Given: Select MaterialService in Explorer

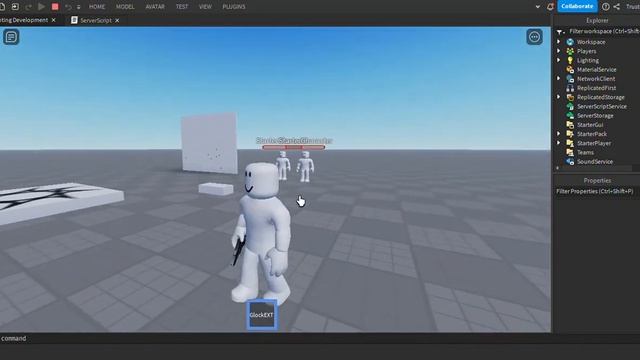Looking at the screenshot, I should click(x=597, y=69).
